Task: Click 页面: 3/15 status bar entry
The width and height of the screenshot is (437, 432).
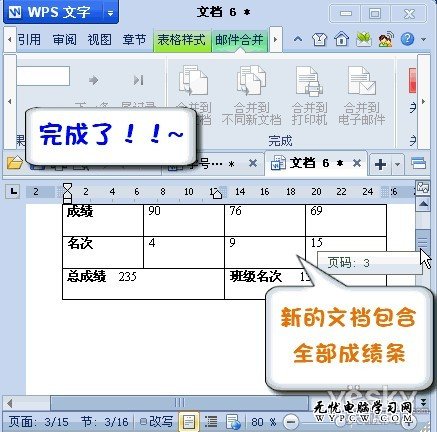Action: [x=39, y=422]
